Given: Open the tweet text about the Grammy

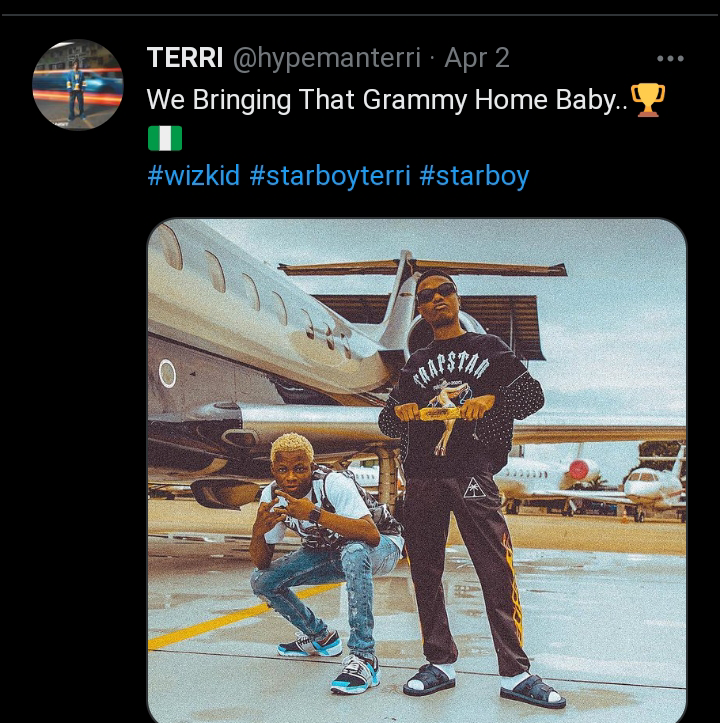Looking at the screenshot, I should 387,100.
